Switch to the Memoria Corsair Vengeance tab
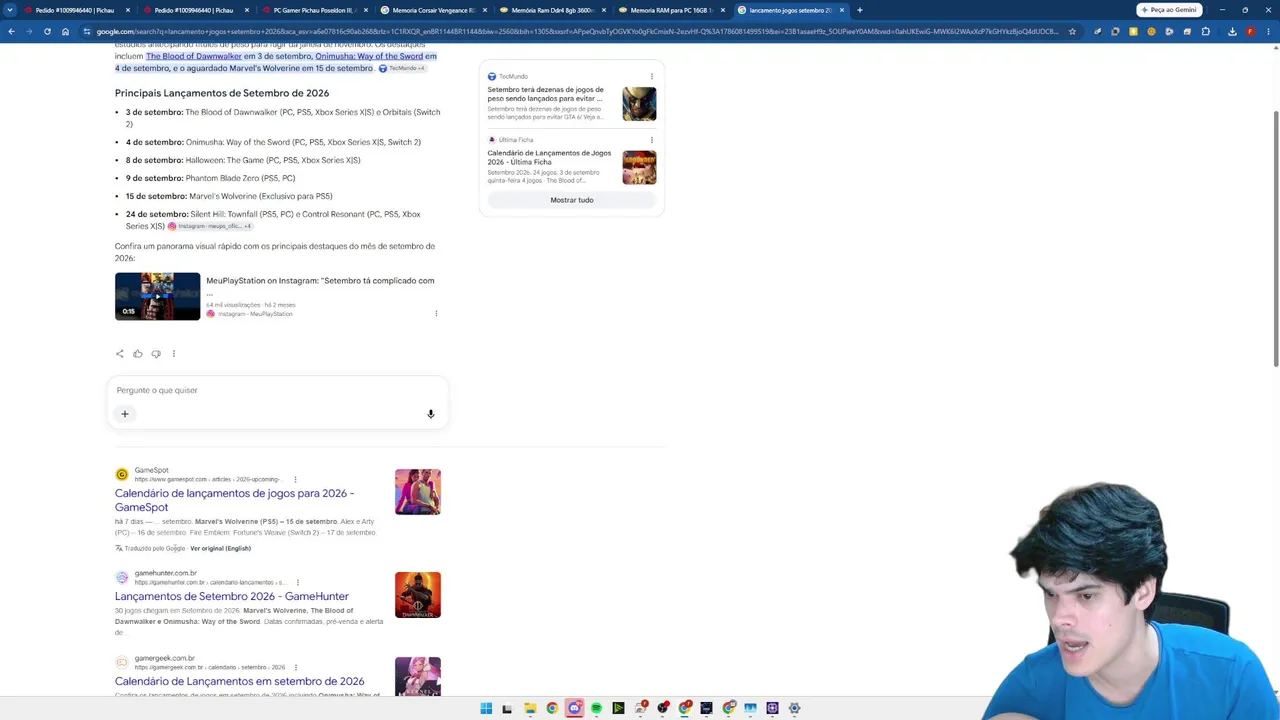 pyautogui.click(x=433, y=10)
